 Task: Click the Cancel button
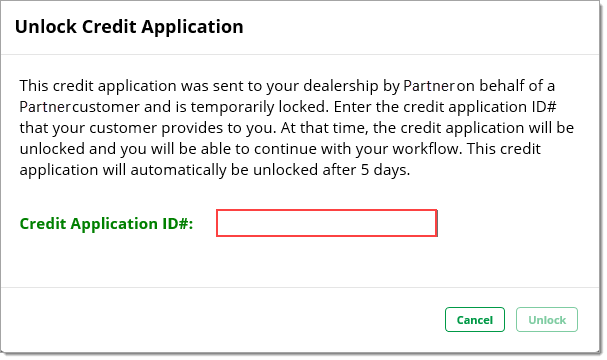(475, 320)
